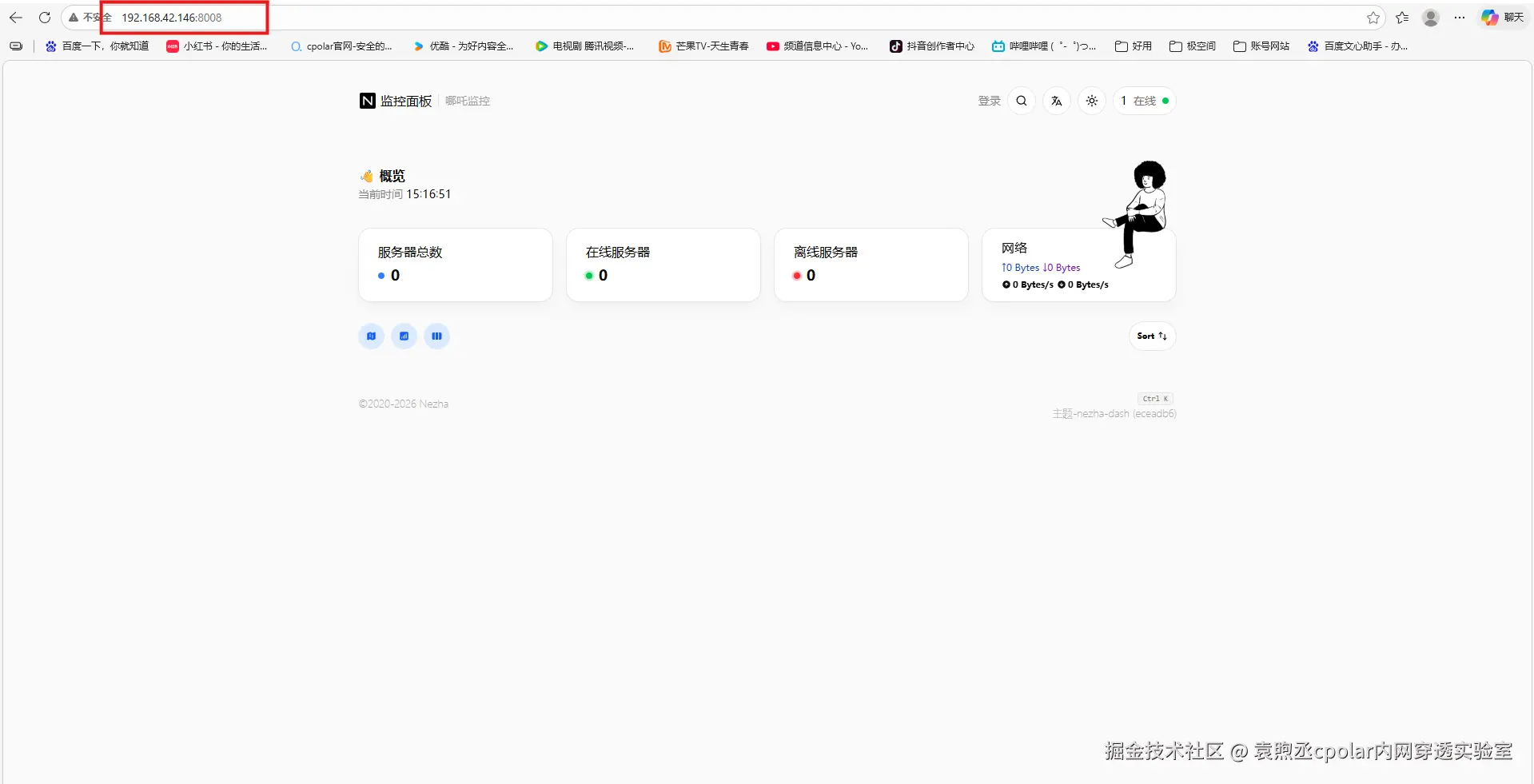The image size is (1534, 784).
Task: Open the 哔哩哔哩 bookmark
Action: (x=1044, y=46)
